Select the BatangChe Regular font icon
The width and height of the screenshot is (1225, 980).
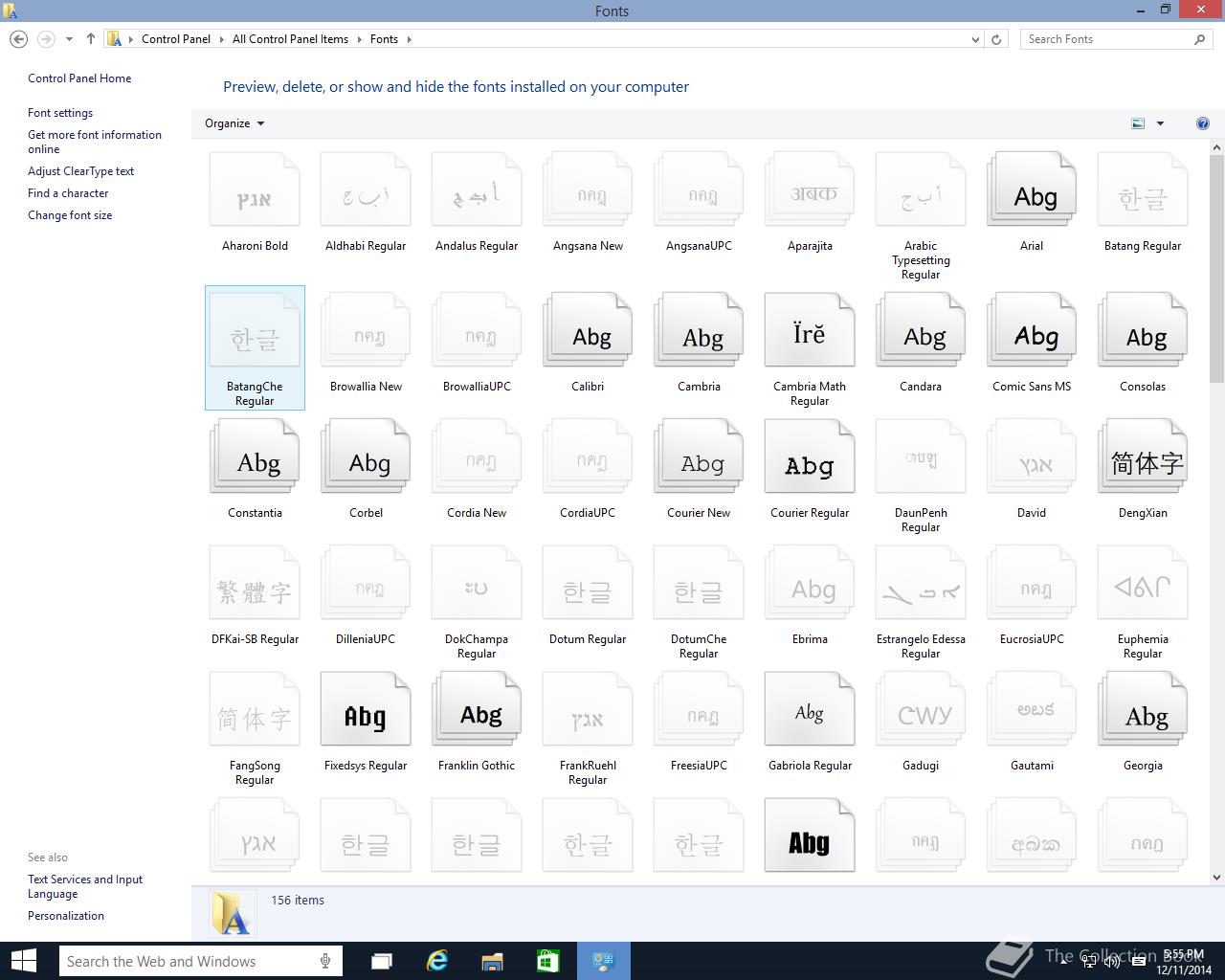click(255, 330)
